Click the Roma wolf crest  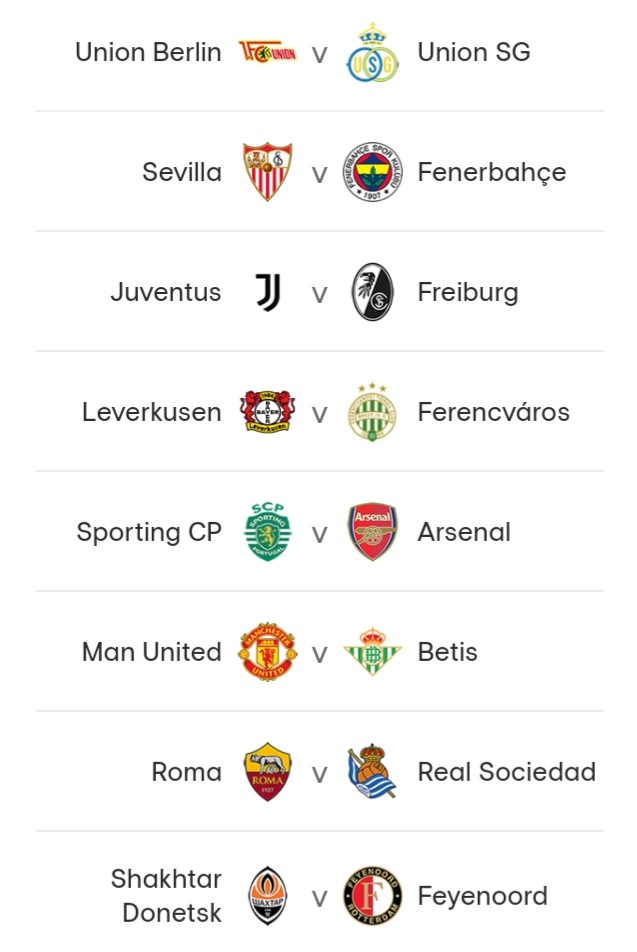[268, 772]
